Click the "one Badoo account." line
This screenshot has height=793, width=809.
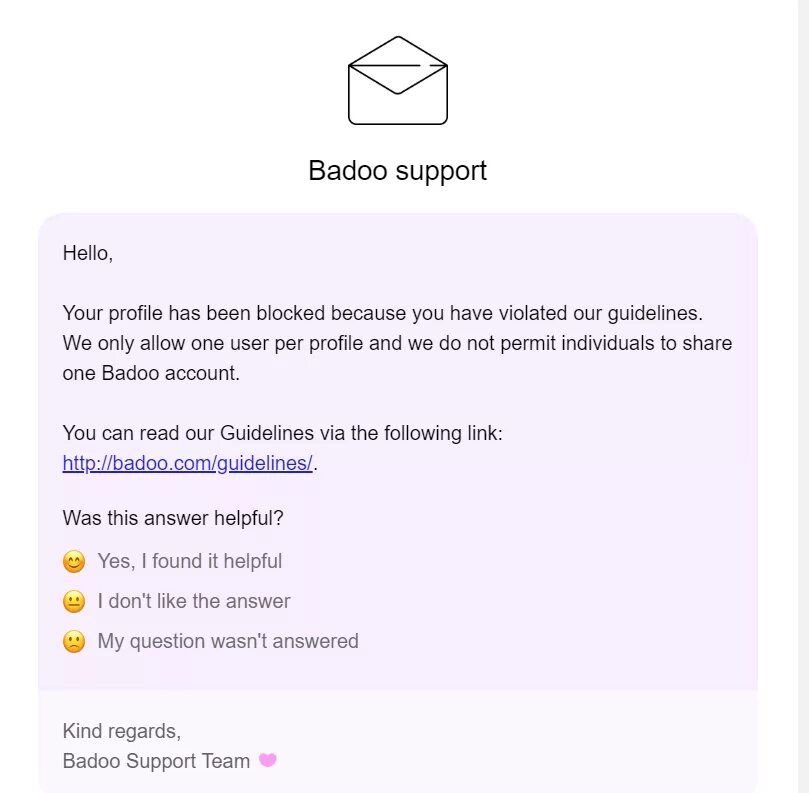pyautogui.click(x=151, y=373)
